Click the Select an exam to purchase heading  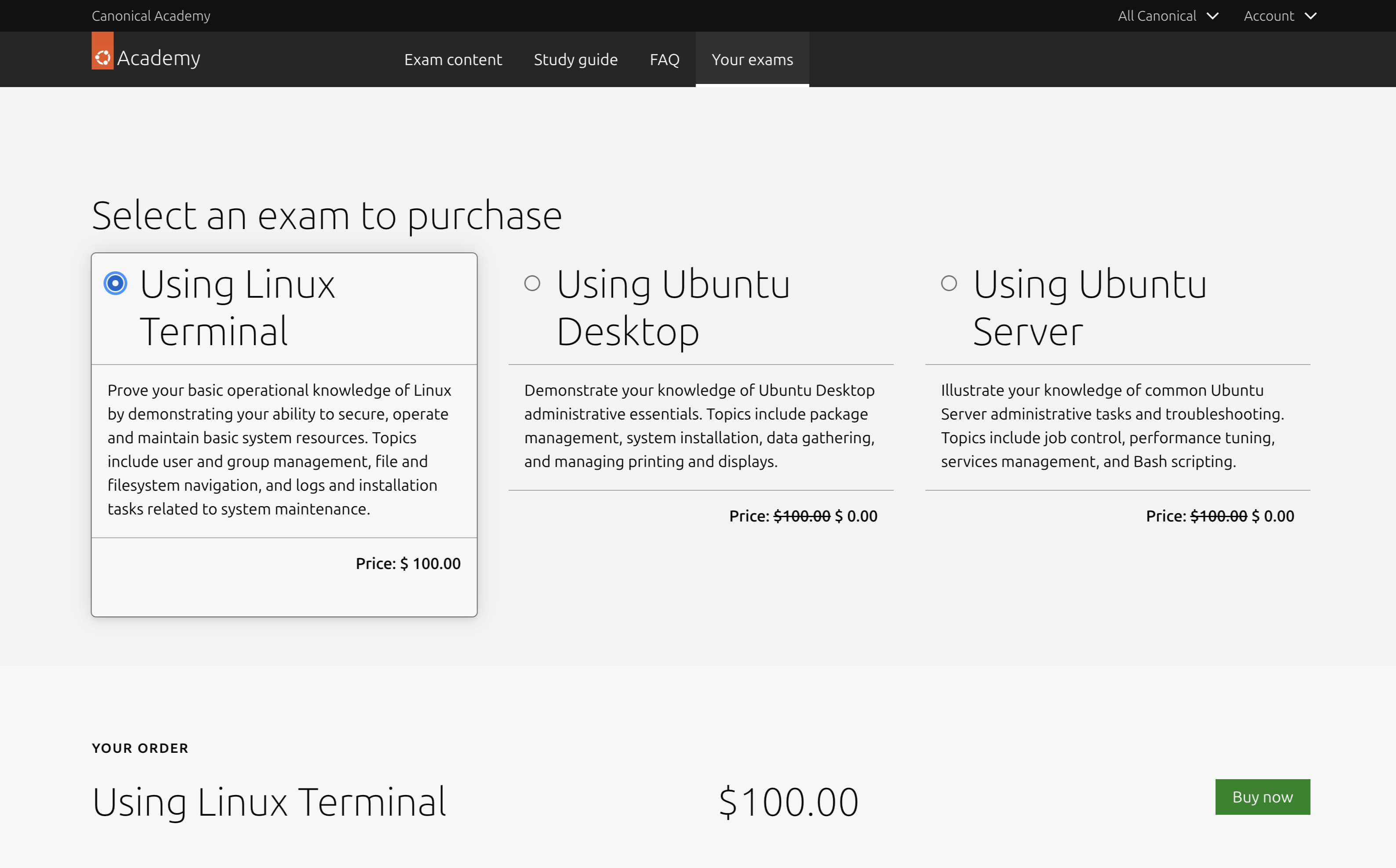tap(327, 216)
